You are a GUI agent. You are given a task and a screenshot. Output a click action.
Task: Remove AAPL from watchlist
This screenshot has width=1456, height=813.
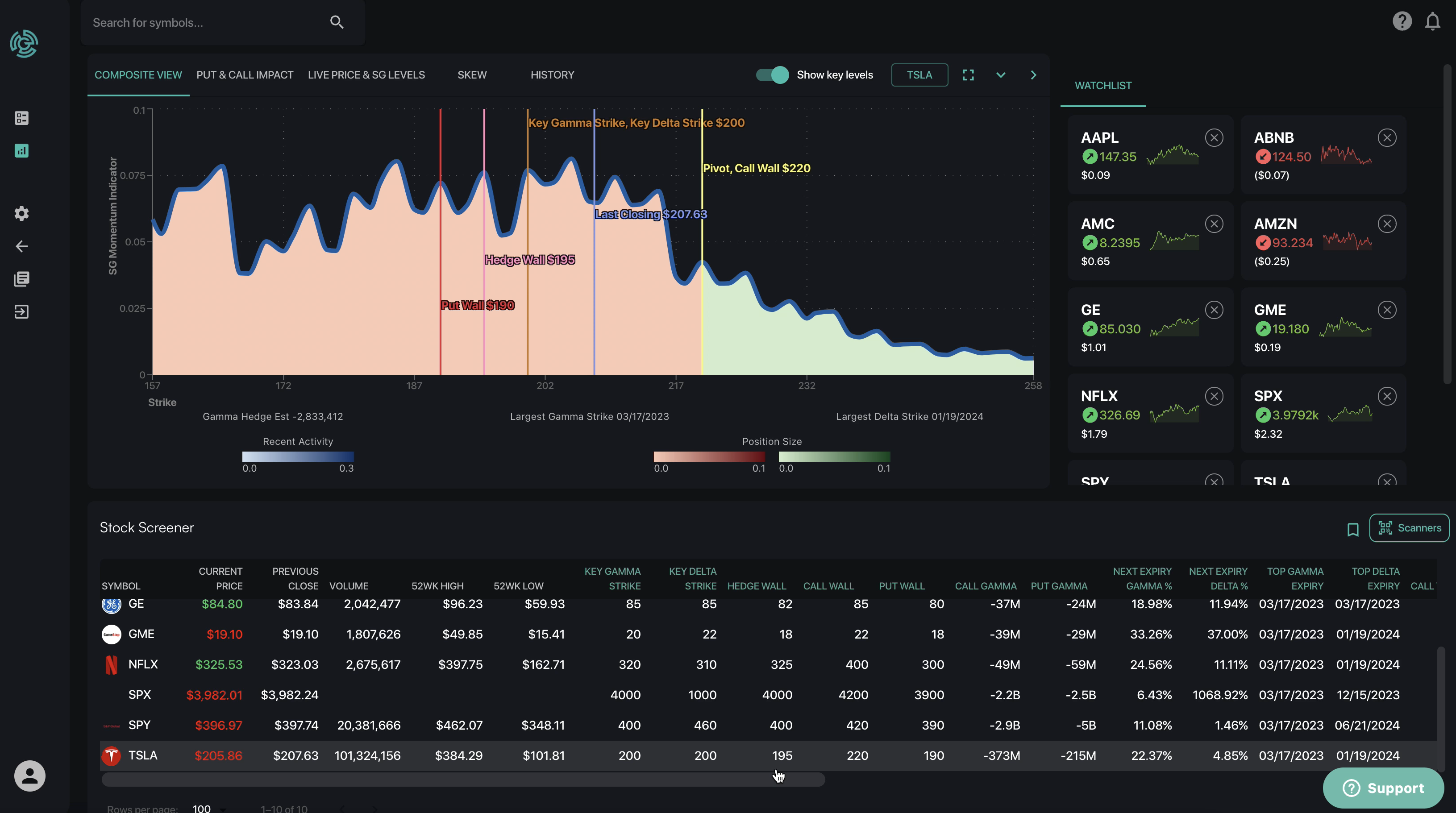(1214, 138)
